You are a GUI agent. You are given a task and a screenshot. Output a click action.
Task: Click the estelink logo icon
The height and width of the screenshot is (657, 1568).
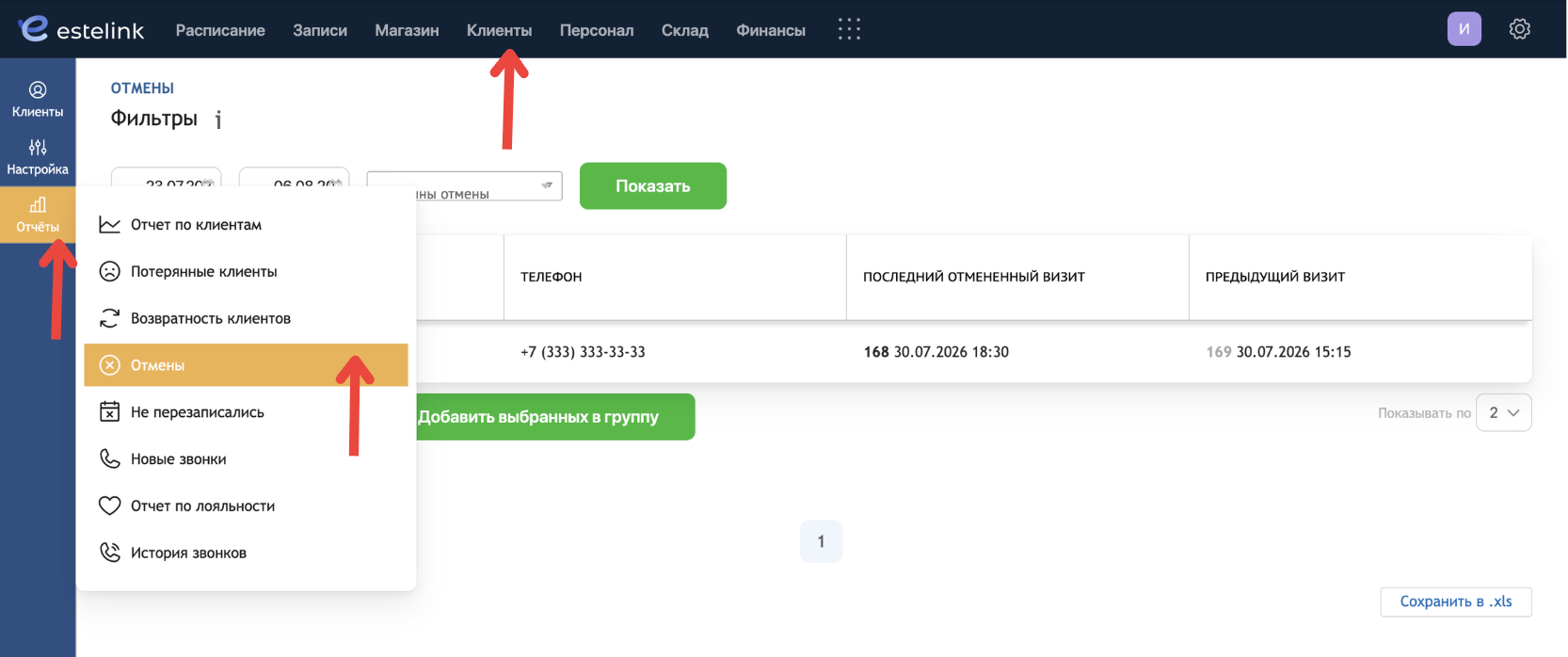point(33,28)
